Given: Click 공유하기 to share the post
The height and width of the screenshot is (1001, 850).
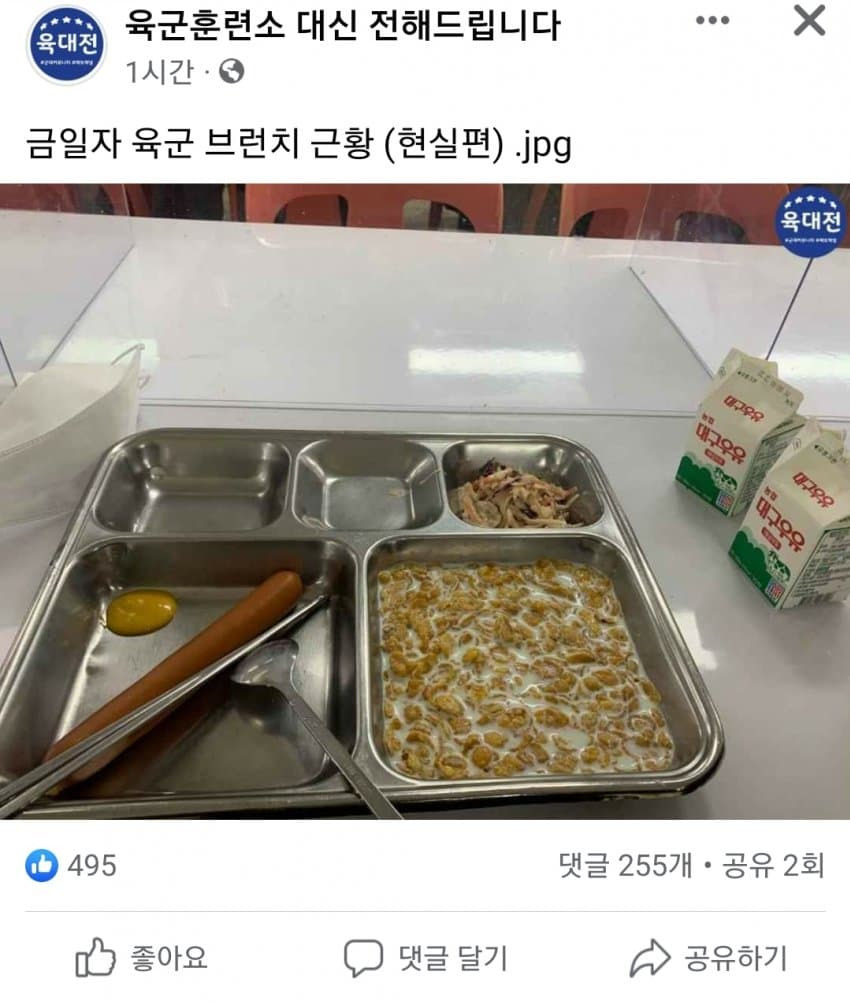Looking at the screenshot, I should [x=709, y=958].
